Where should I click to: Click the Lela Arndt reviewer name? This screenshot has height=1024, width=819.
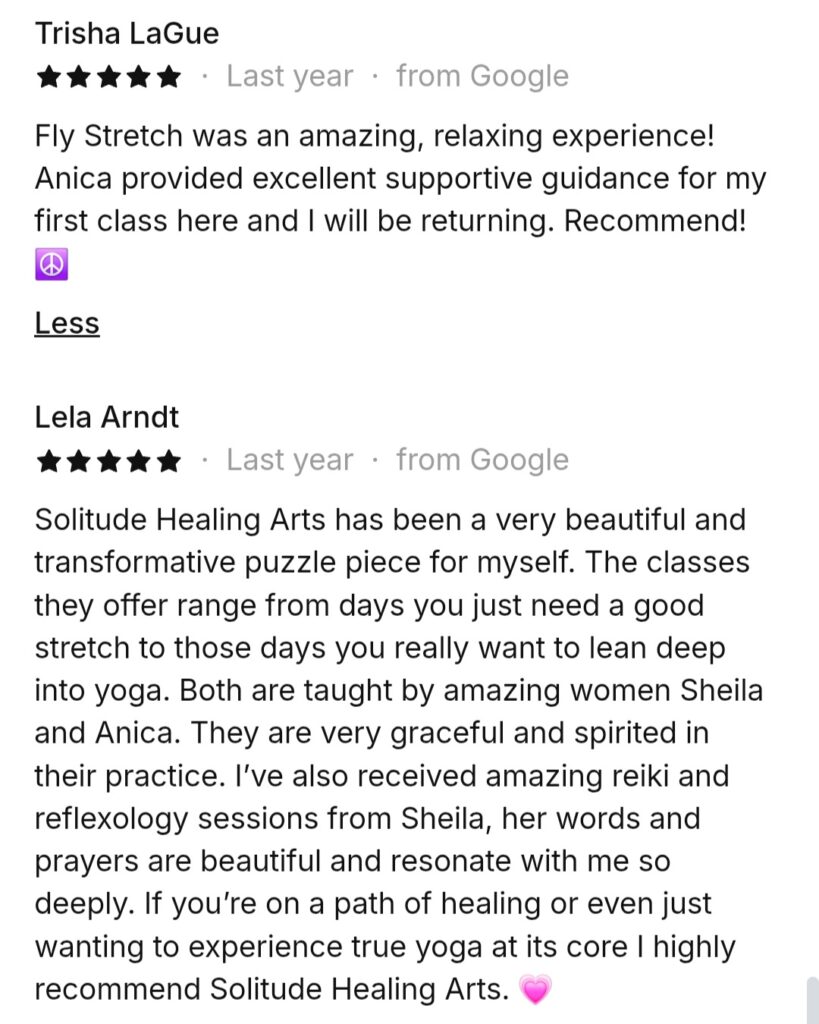[x=106, y=417]
